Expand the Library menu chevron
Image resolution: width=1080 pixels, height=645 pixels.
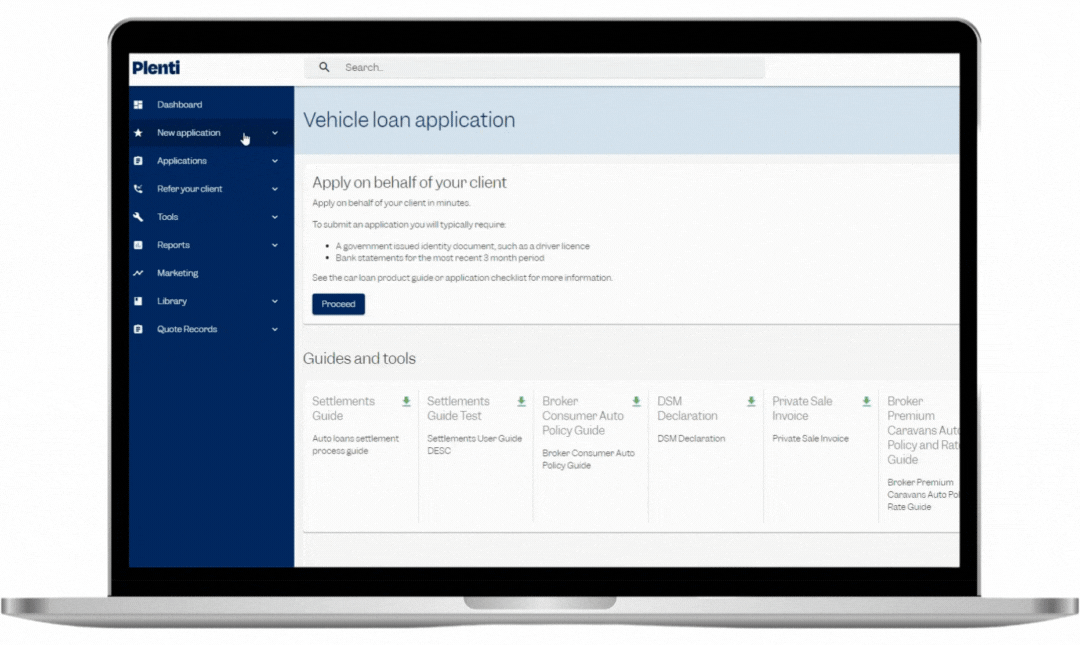point(275,301)
